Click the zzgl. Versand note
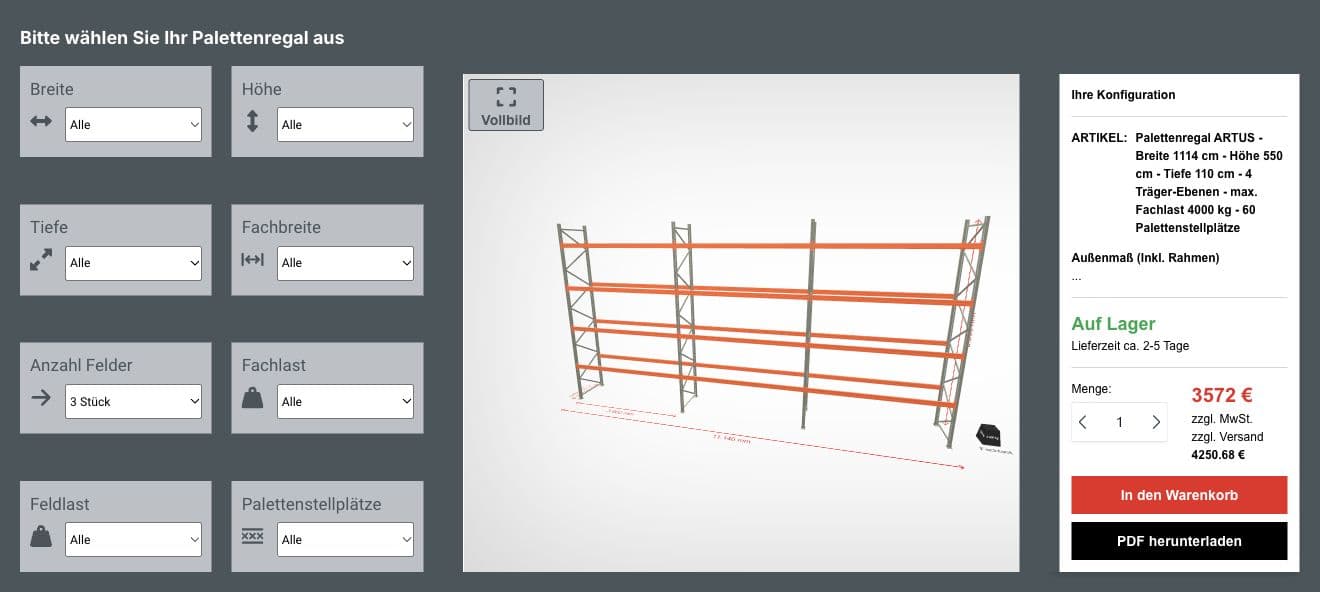This screenshot has height=592, width=1320. (1227, 437)
